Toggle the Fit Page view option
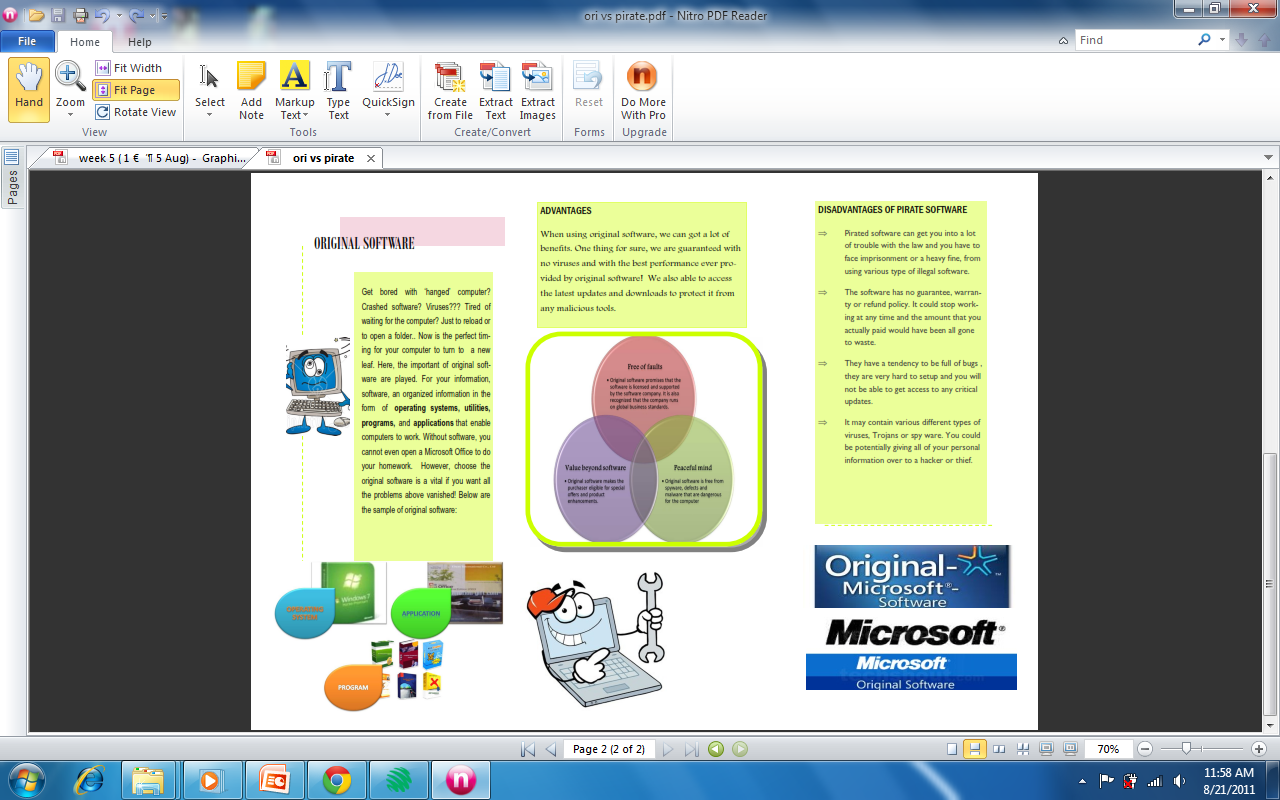This screenshot has height=800, width=1280. [136, 90]
